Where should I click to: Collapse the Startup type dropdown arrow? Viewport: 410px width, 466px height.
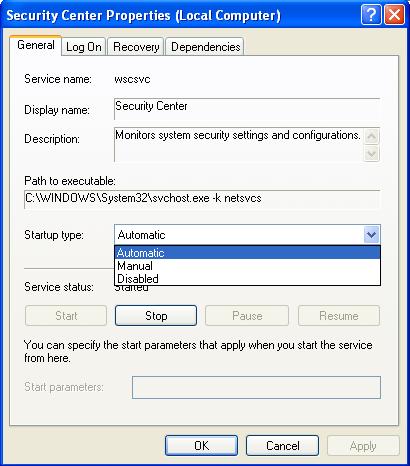tap(371, 235)
